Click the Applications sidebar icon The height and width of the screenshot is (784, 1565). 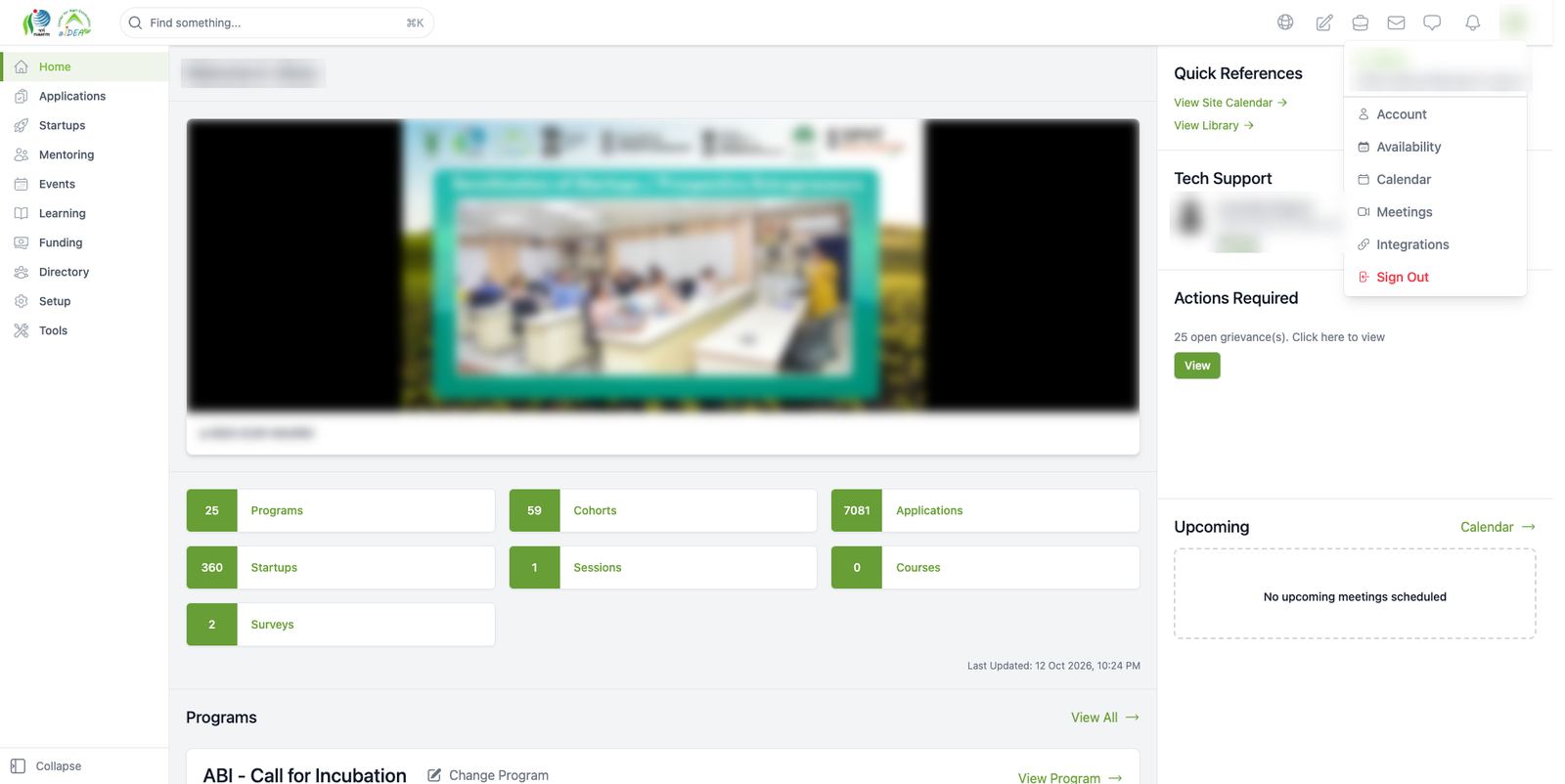coord(21,96)
